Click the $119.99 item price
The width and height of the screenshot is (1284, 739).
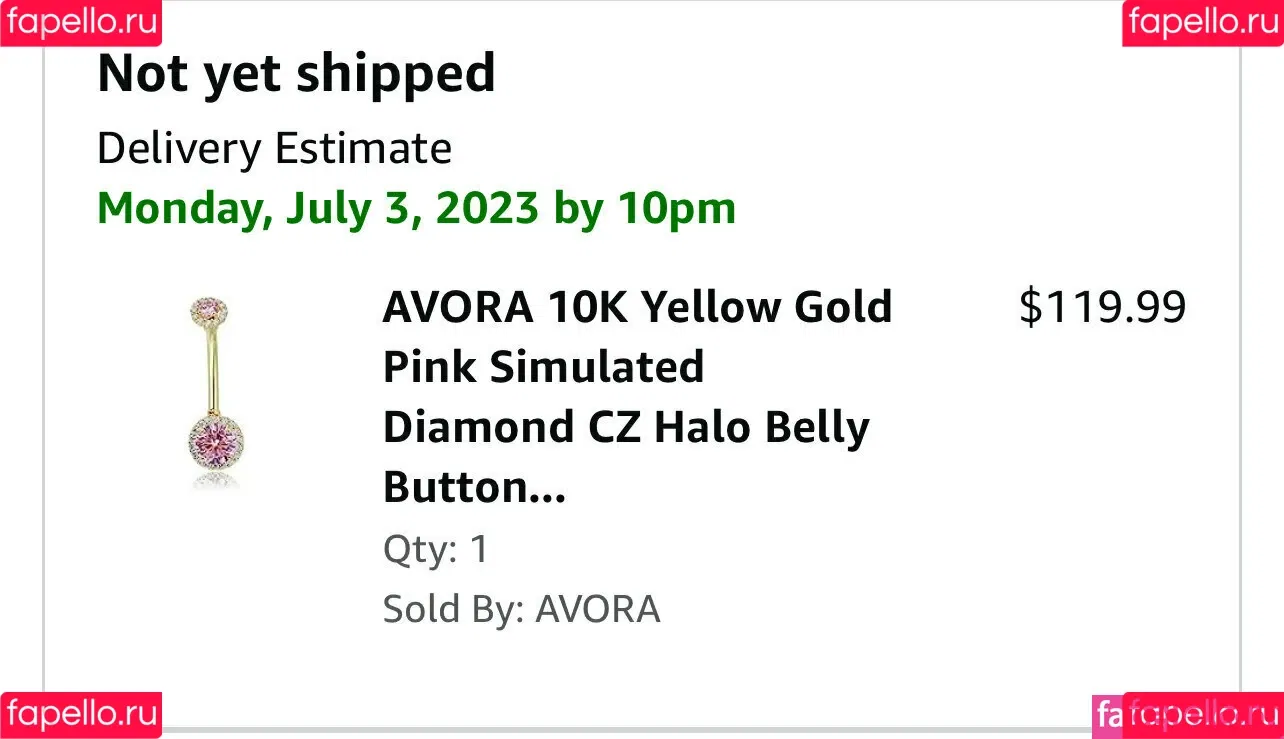coord(1102,307)
